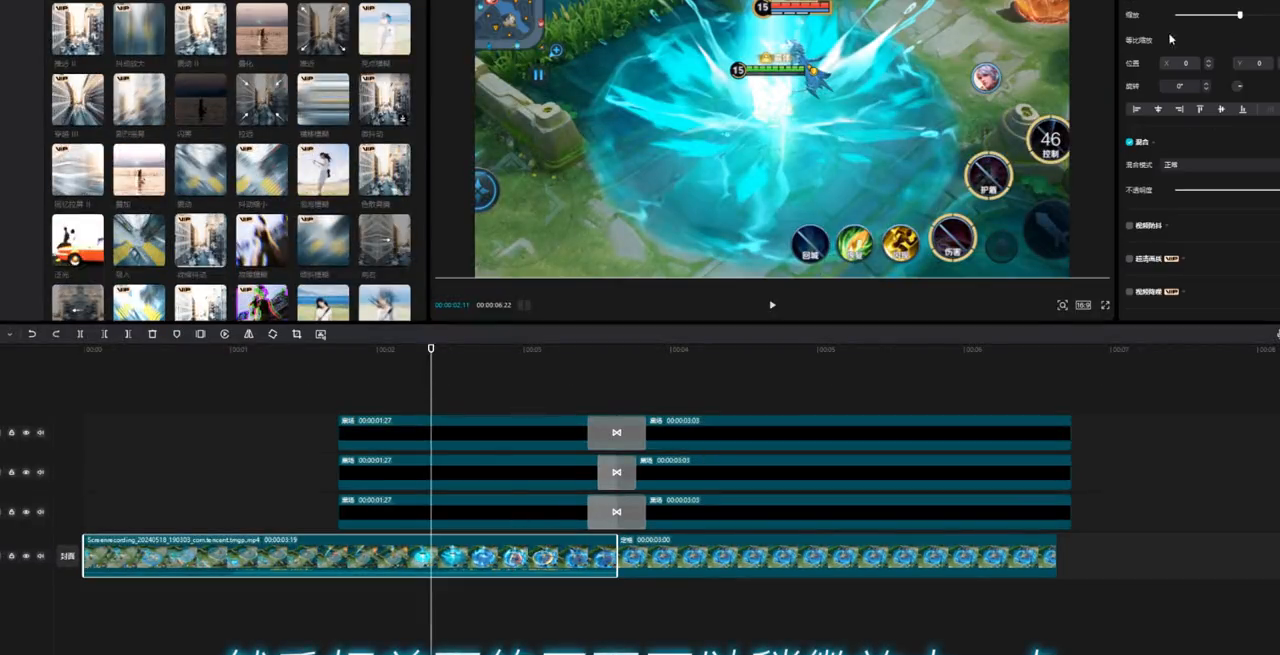Collapse the 混合 section arrow

[1153, 142]
